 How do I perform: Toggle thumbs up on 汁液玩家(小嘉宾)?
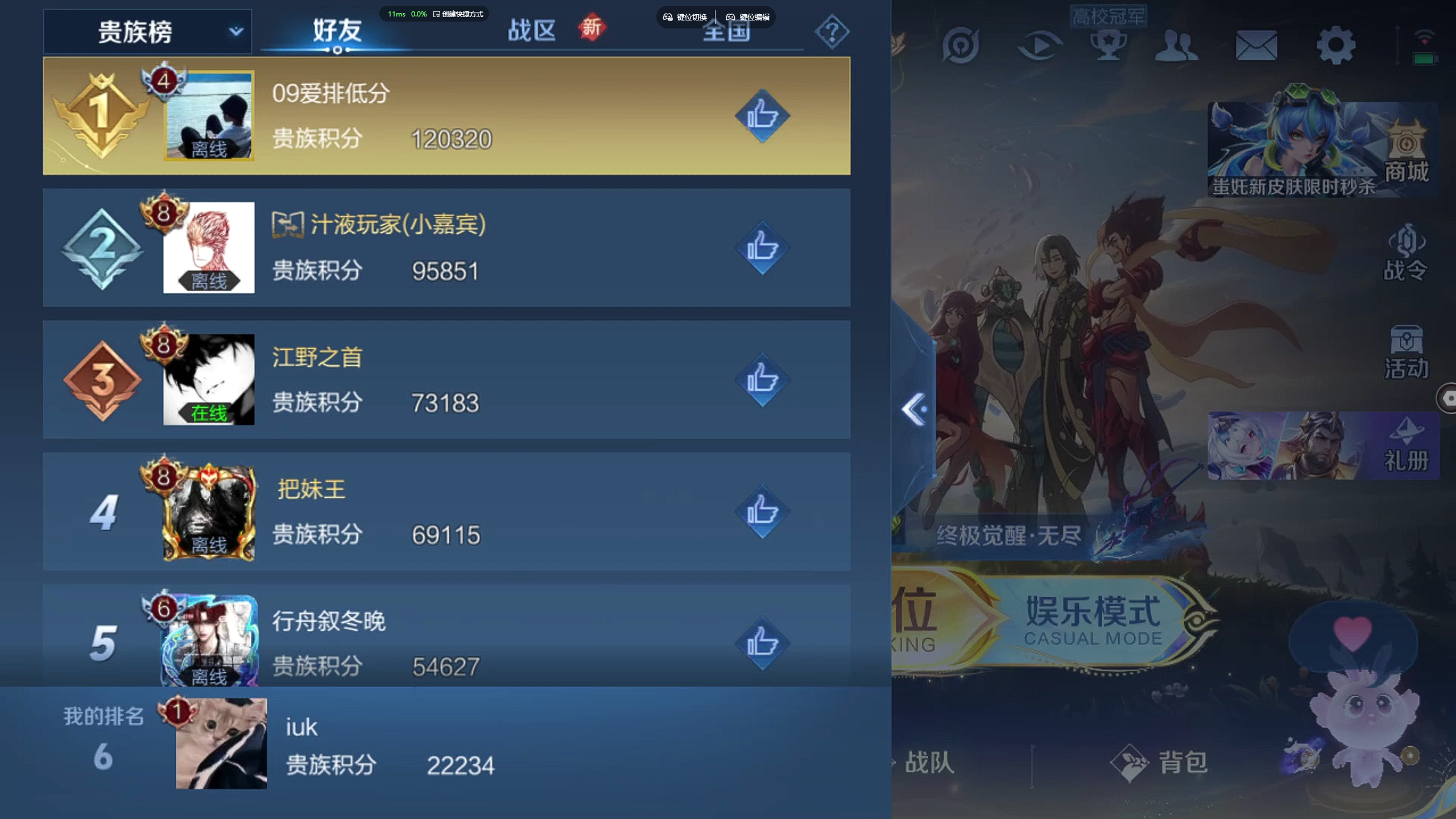(x=762, y=248)
